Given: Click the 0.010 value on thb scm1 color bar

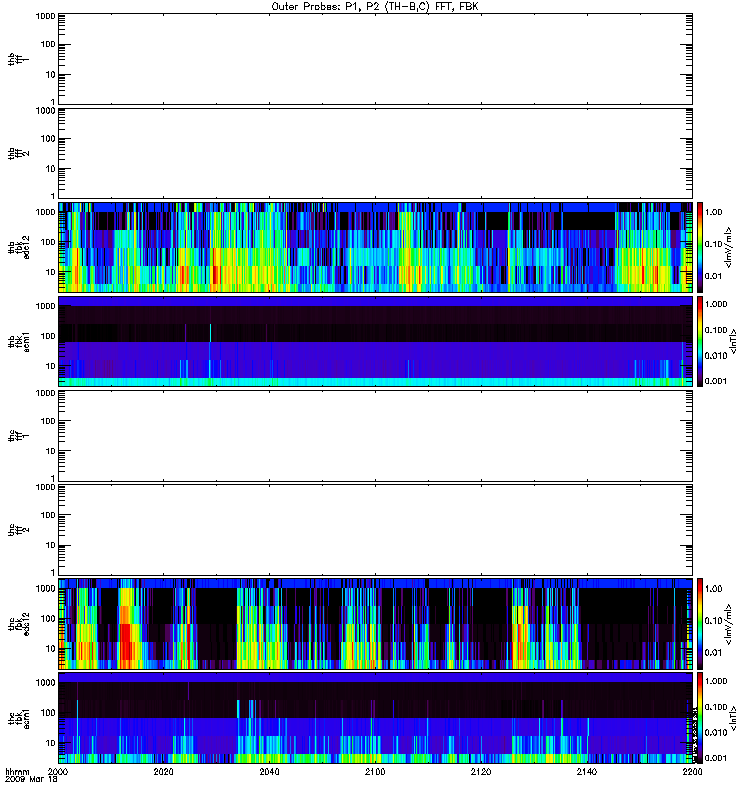Looking at the screenshot, I should coord(715,356).
